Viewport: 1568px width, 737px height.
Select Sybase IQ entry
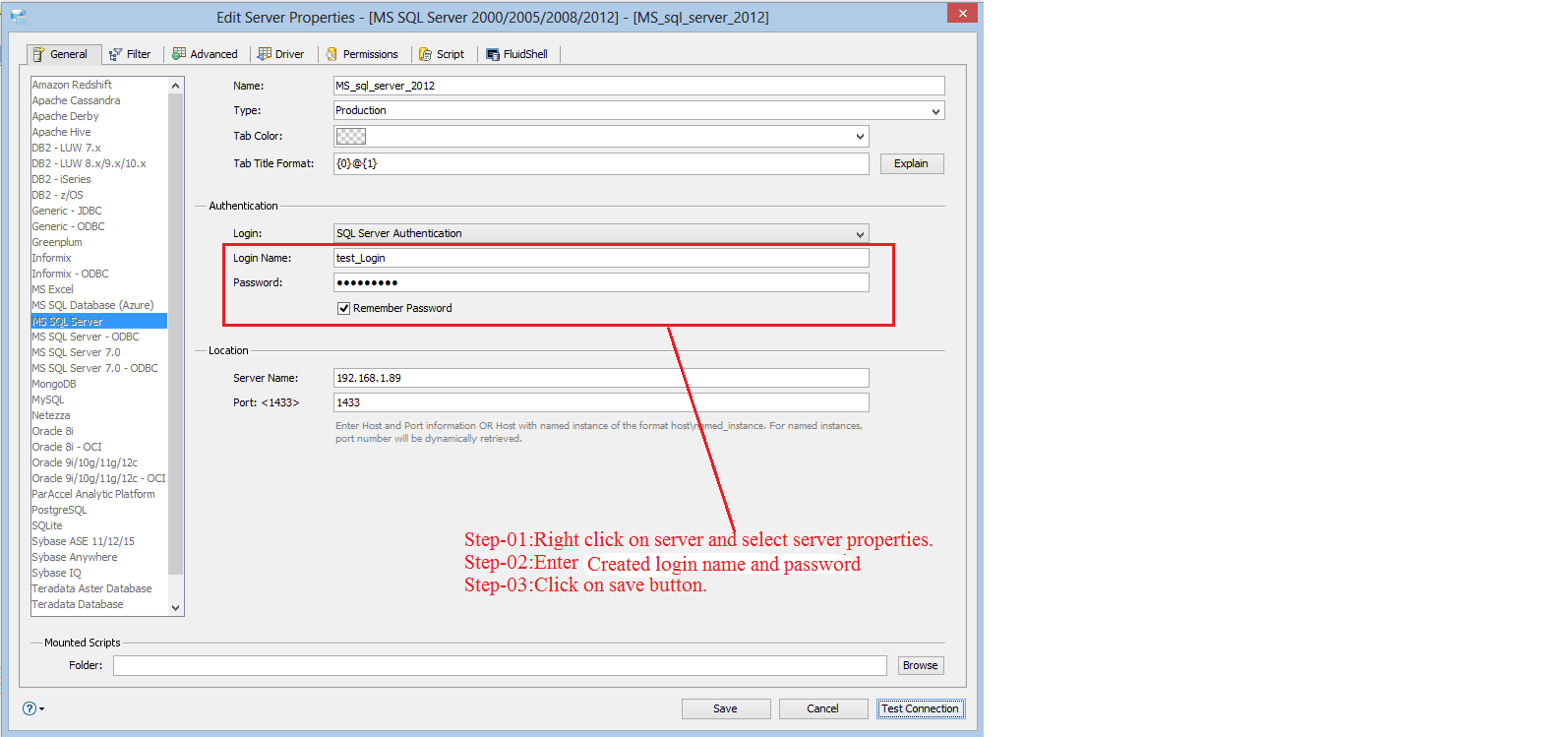pyautogui.click(x=57, y=573)
